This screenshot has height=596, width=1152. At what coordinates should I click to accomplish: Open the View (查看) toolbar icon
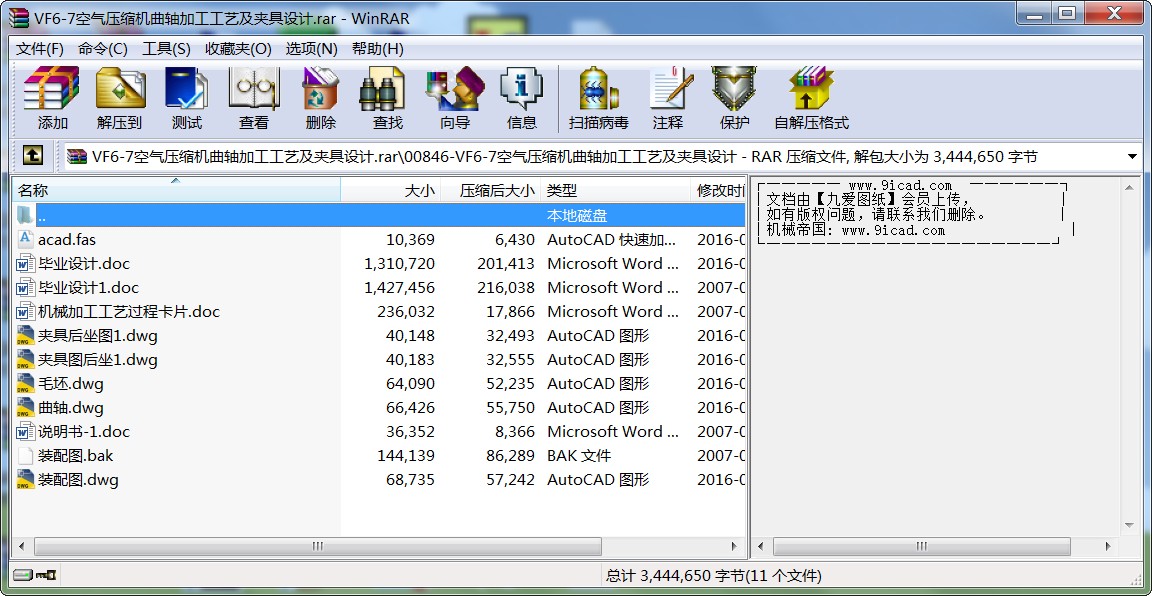253,98
